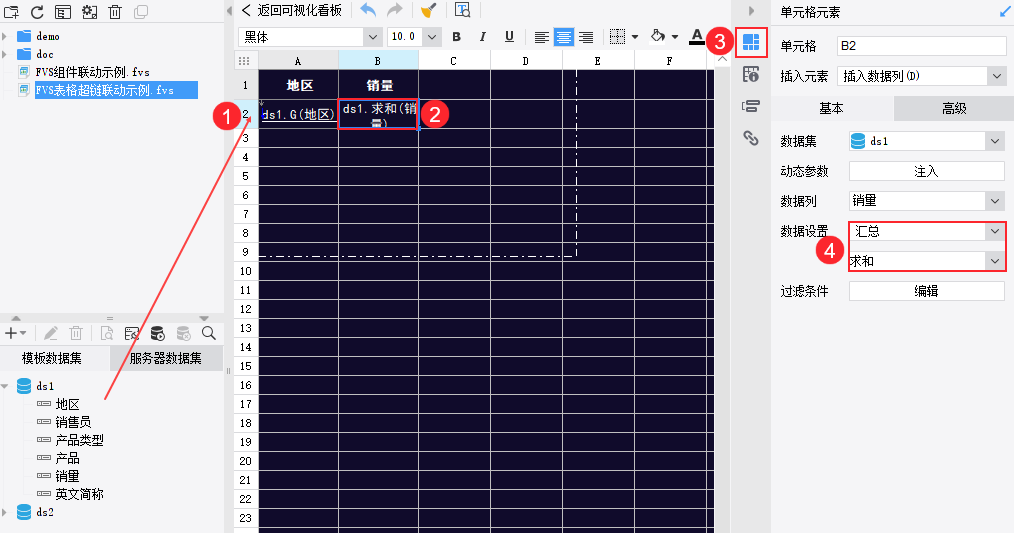1014x533 pixels.
Task: Align cell text to the left
Action: pos(542,37)
